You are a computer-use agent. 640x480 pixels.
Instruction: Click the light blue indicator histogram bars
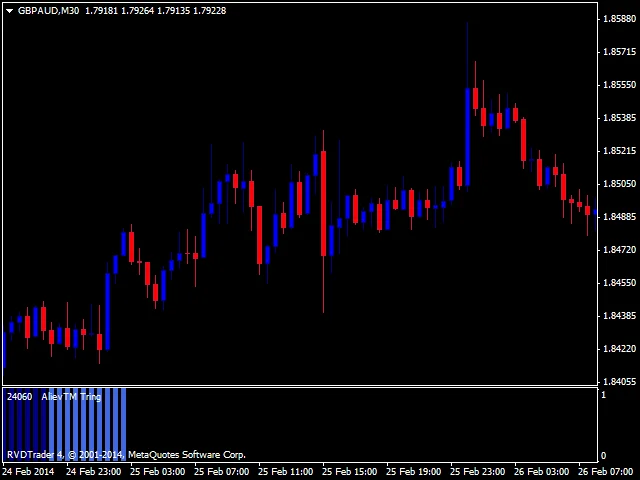pos(87,424)
